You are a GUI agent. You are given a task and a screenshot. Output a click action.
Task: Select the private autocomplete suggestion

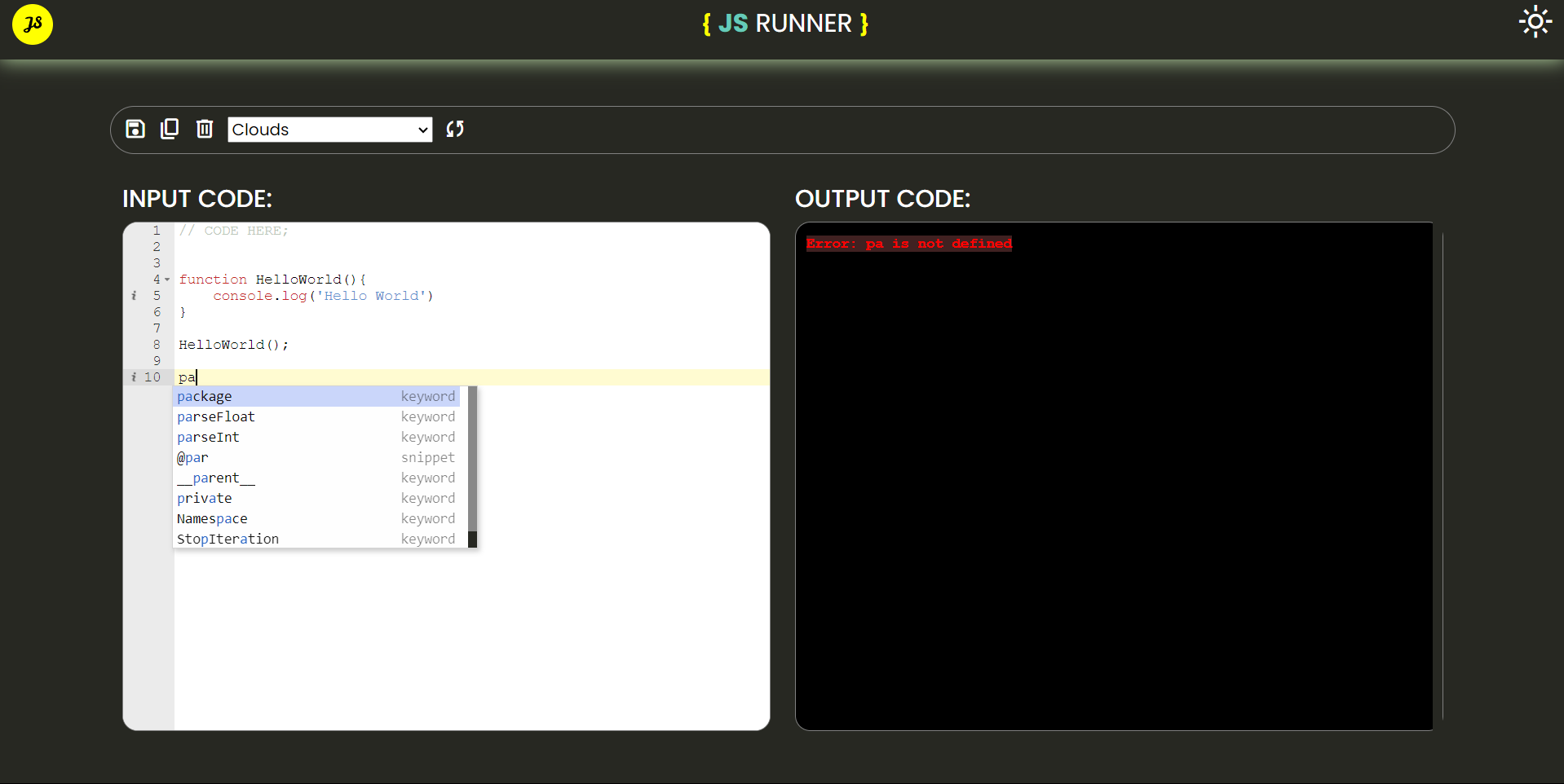317,498
